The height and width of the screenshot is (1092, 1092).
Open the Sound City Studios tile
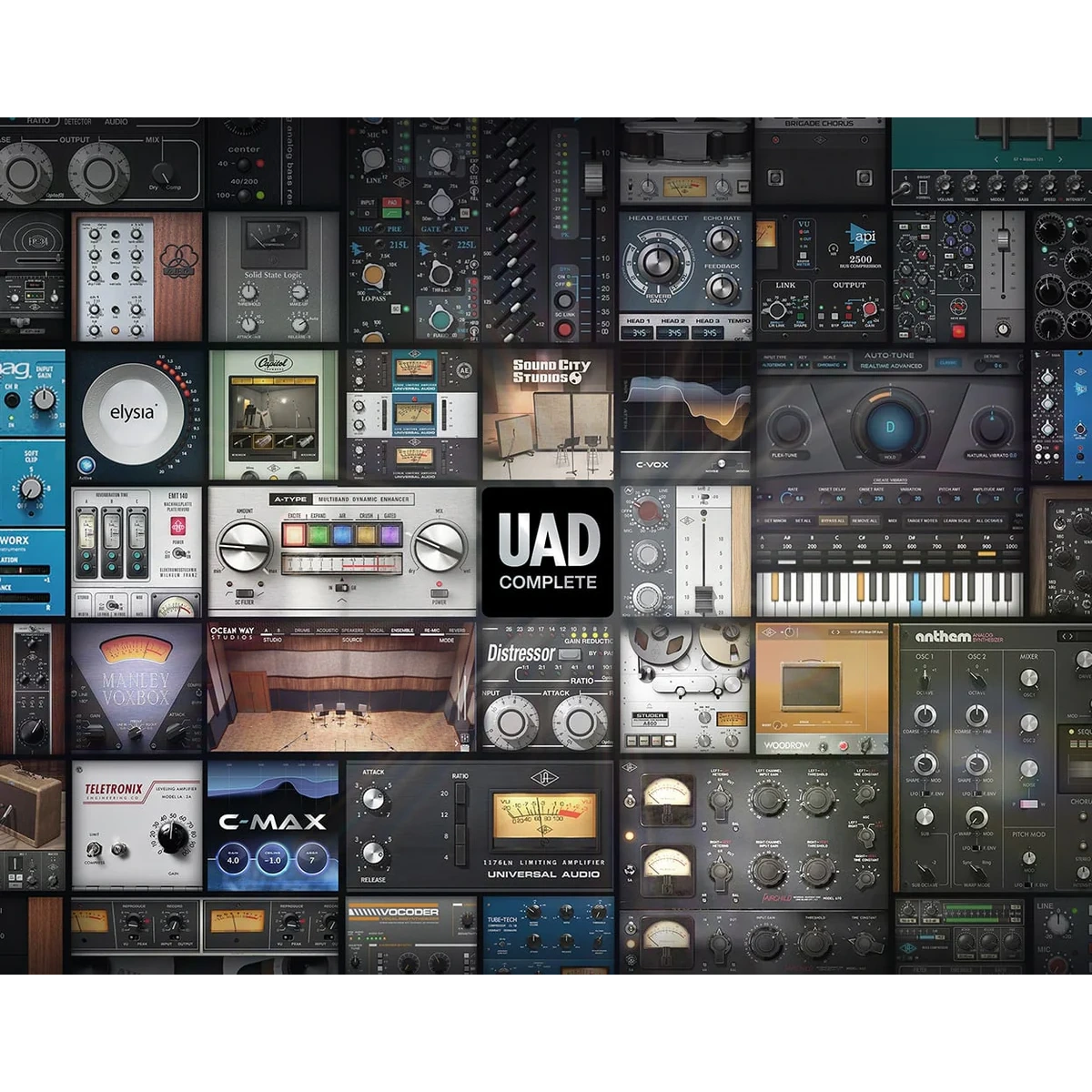tap(548, 416)
